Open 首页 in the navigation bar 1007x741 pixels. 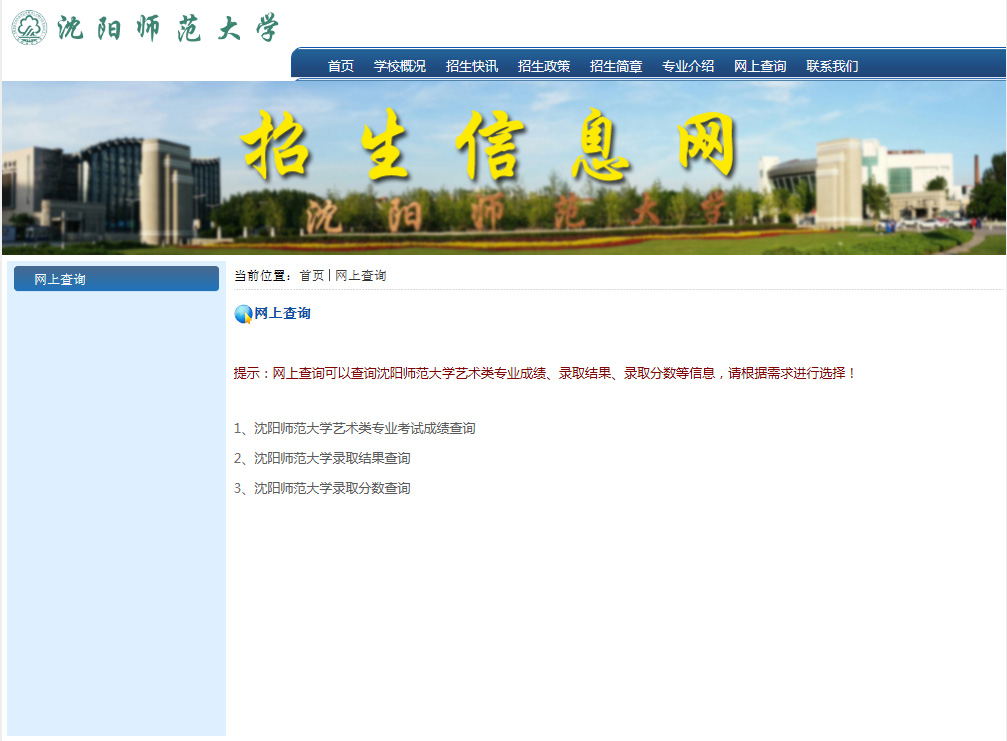tap(340, 66)
